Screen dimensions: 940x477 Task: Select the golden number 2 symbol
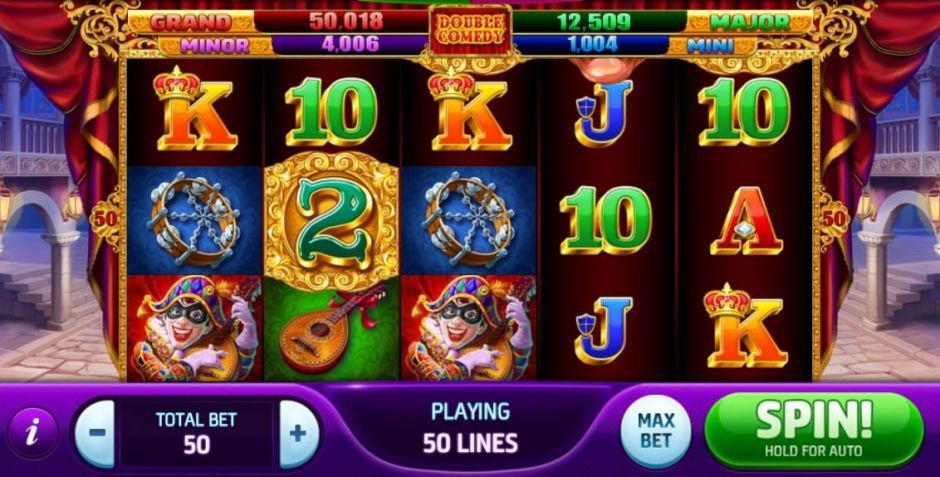click(332, 222)
